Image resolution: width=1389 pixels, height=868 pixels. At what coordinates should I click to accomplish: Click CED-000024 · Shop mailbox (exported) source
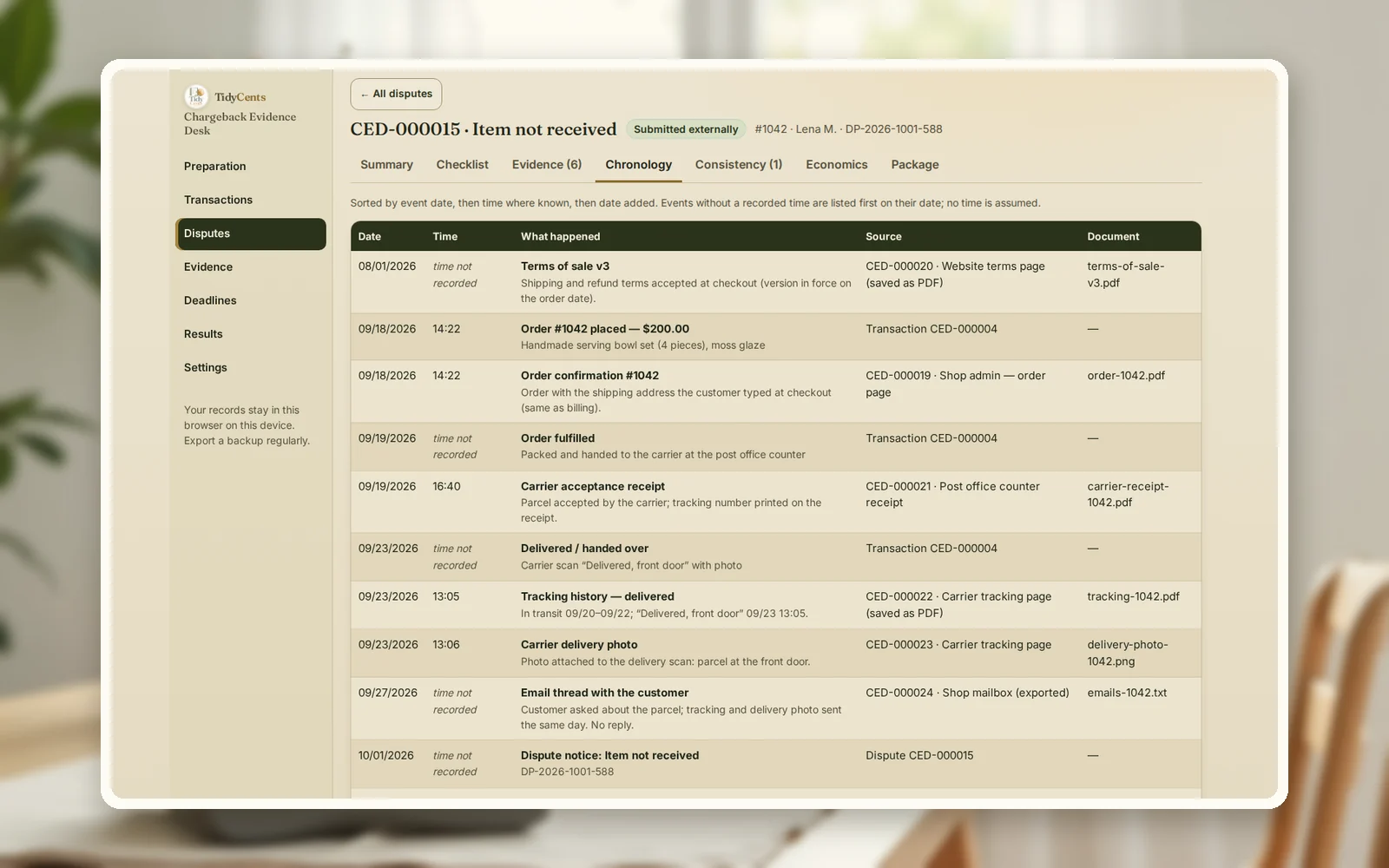[967, 693]
